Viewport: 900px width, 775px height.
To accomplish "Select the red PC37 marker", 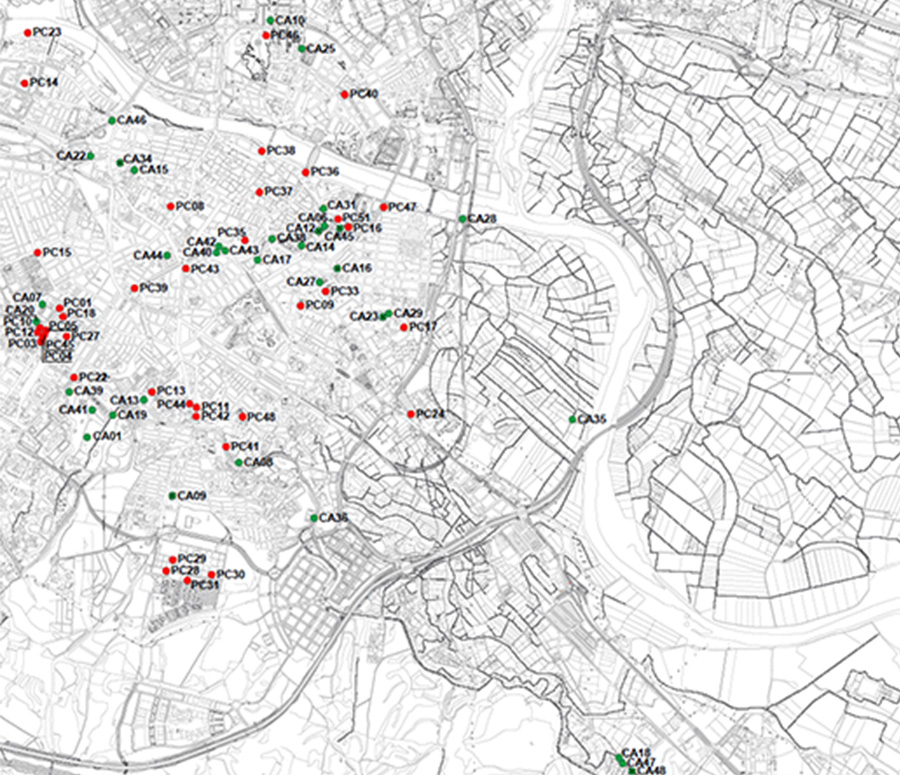I will [259, 191].
